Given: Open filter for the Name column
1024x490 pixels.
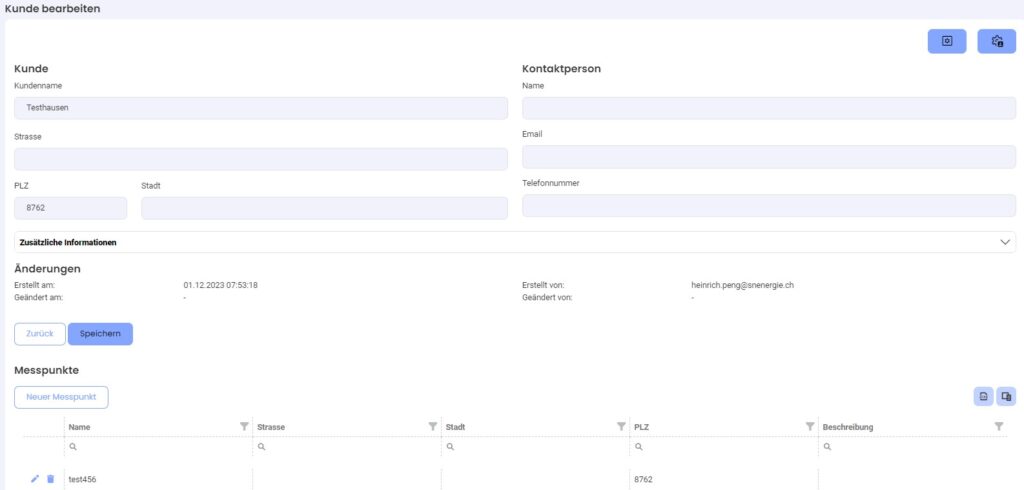Looking at the screenshot, I should [x=244, y=426].
